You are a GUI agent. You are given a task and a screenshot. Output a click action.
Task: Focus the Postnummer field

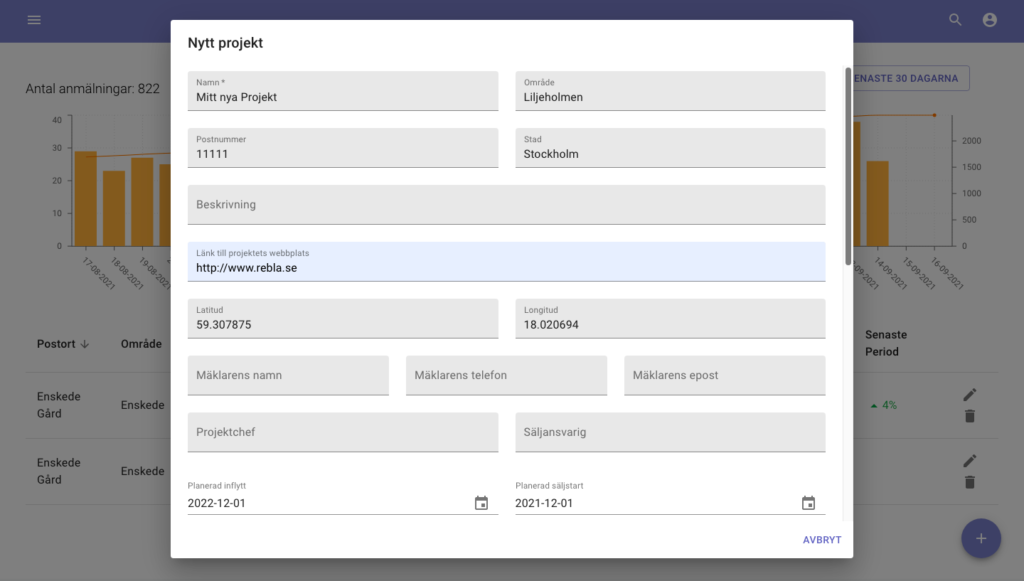pos(343,148)
